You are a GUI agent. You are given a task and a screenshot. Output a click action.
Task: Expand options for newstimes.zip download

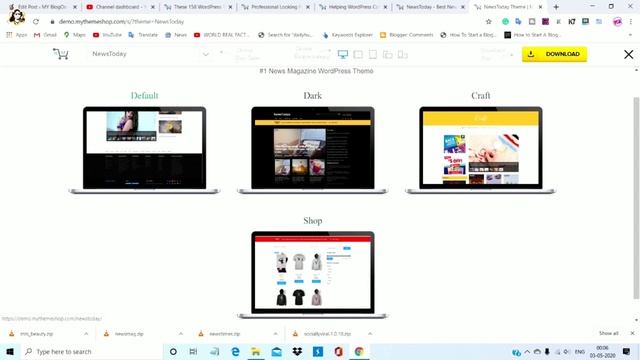pyautogui.click(x=276, y=333)
